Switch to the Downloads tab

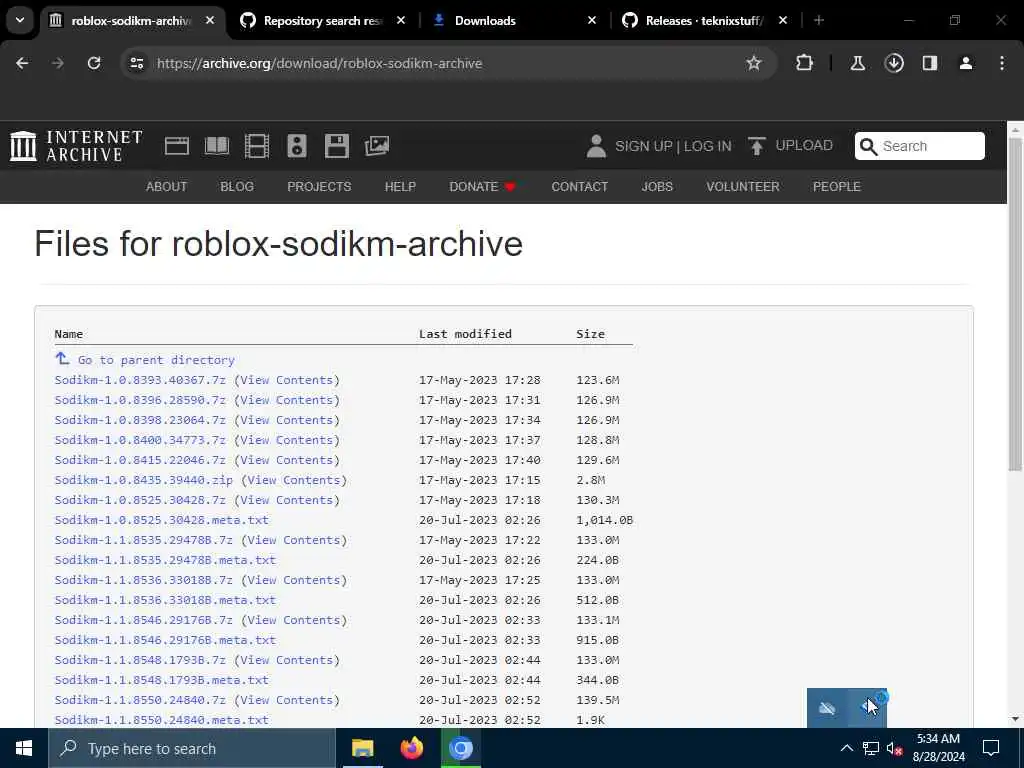pos(515,20)
